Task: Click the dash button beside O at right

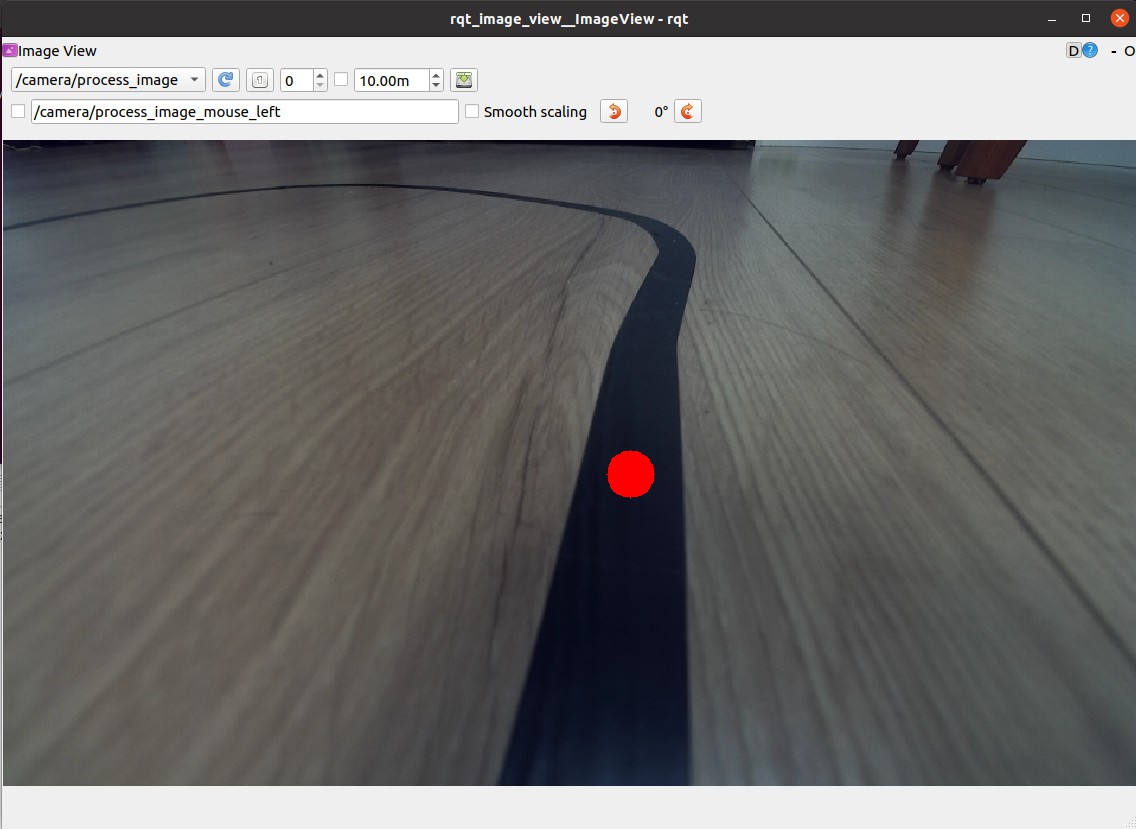Action: [x=1114, y=51]
